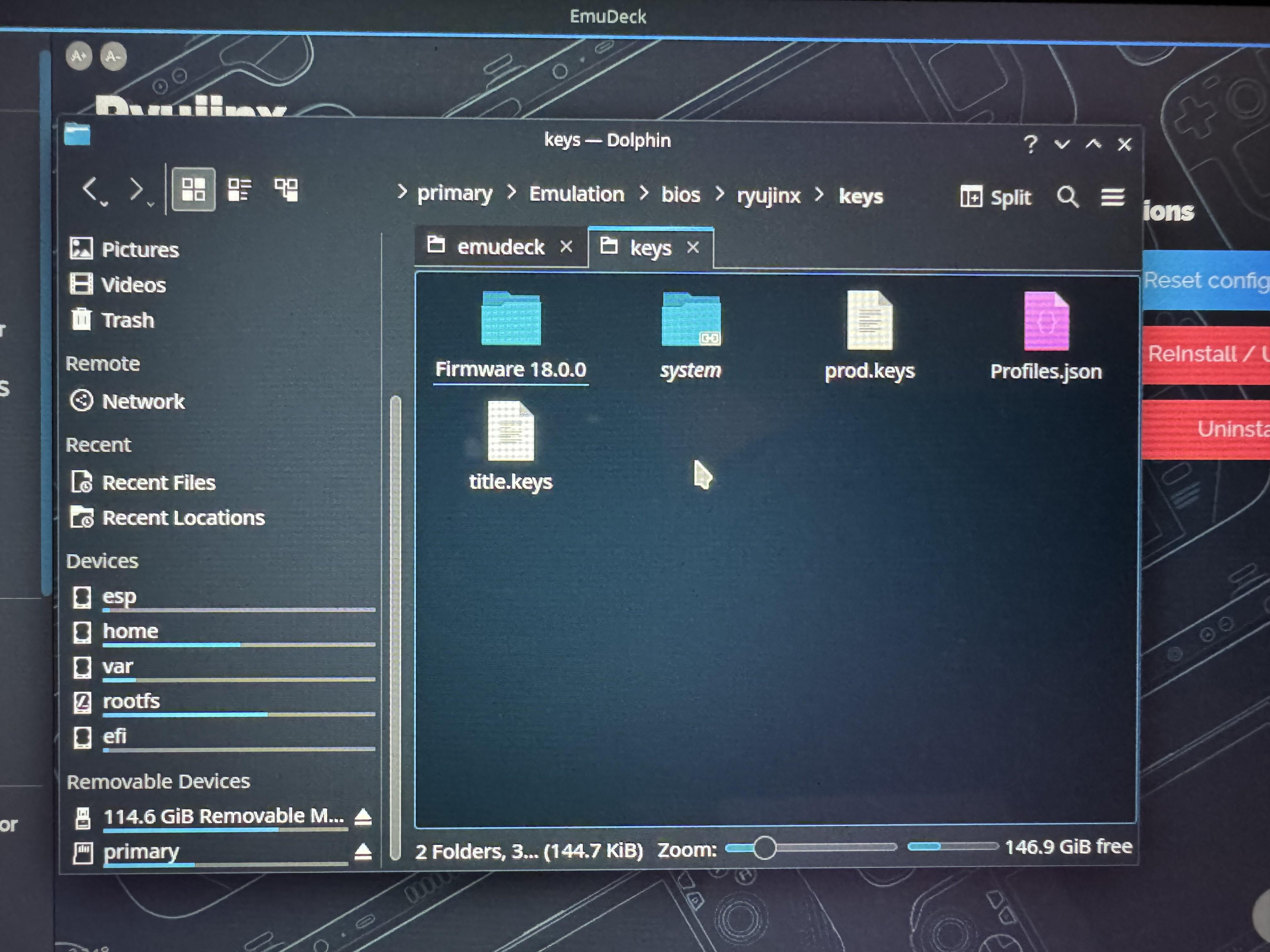Click the ryujinx breadcrumb segment
The image size is (1270, 952).
pyautogui.click(x=768, y=196)
